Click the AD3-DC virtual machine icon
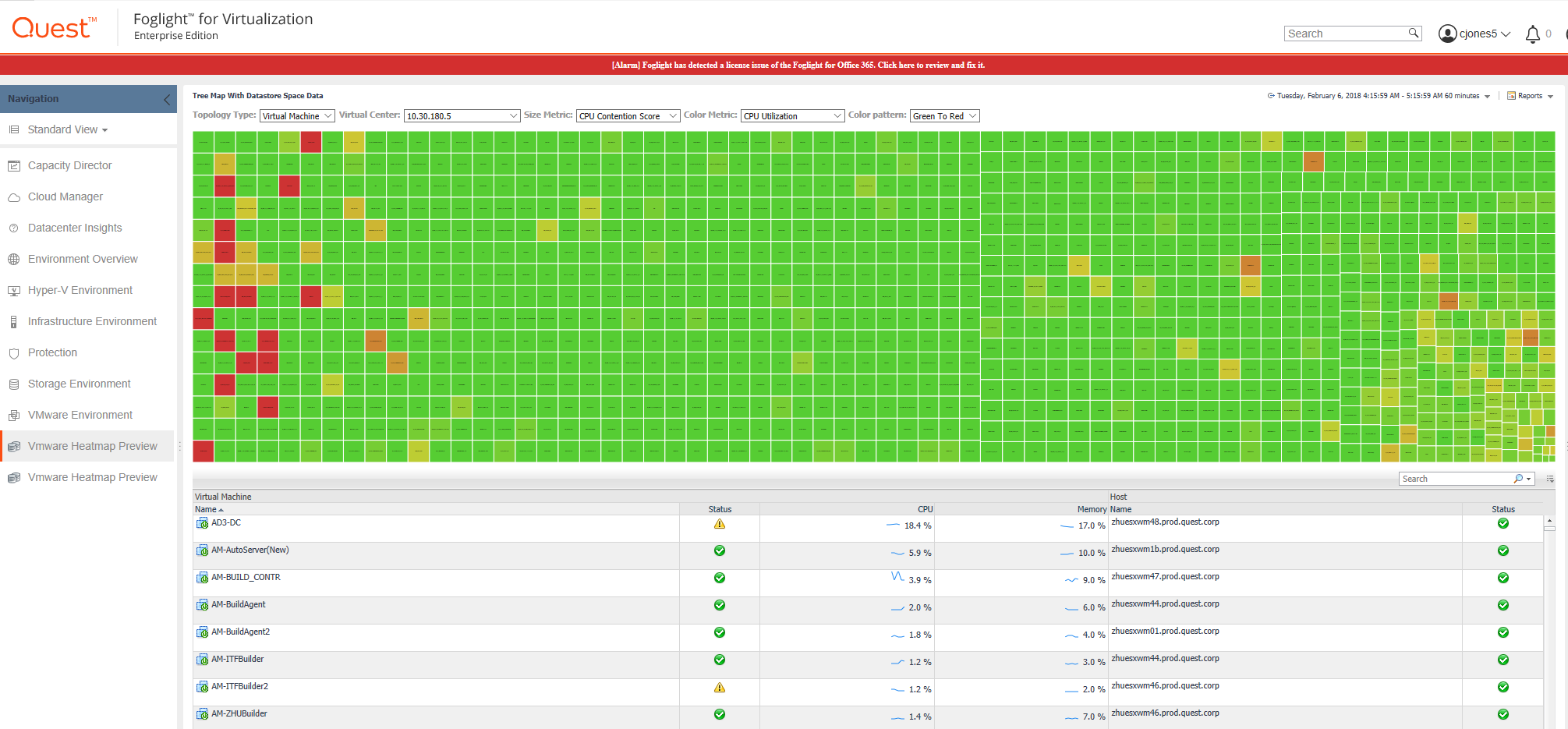This screenshot has width=1568, height=729. pyautogui.click(x=202, y=523)
